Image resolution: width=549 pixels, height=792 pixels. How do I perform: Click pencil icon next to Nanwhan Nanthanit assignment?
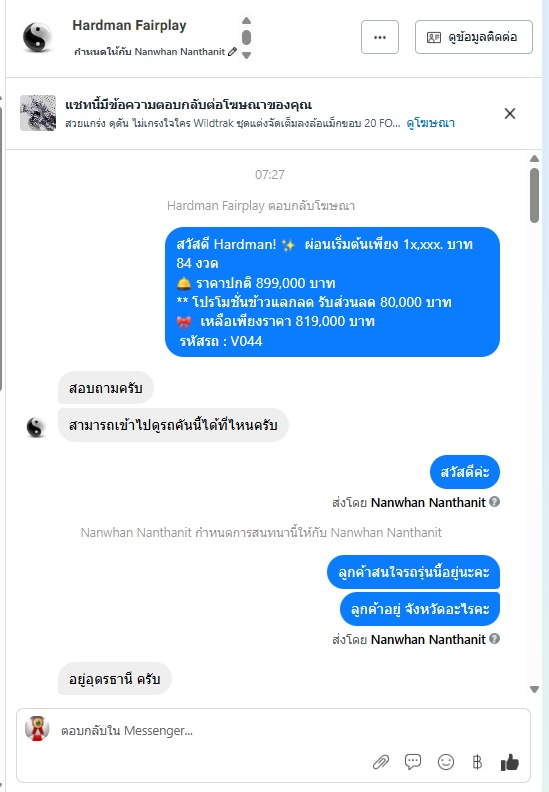pos(232,52)
